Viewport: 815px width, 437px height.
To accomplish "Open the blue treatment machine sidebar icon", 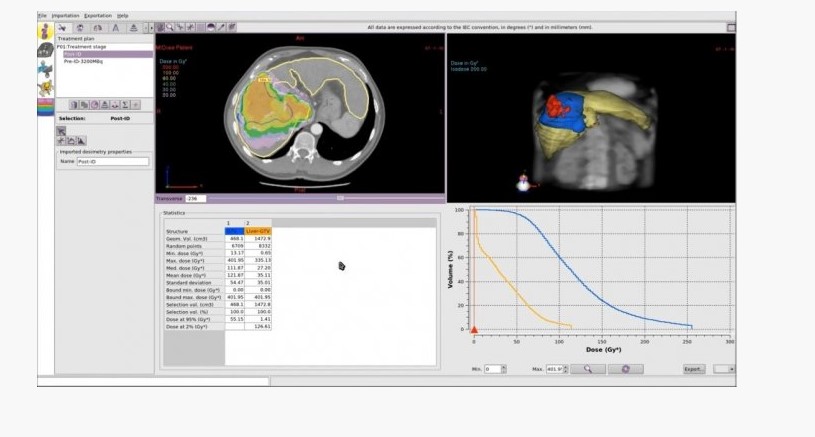I will tap(45, 69).
